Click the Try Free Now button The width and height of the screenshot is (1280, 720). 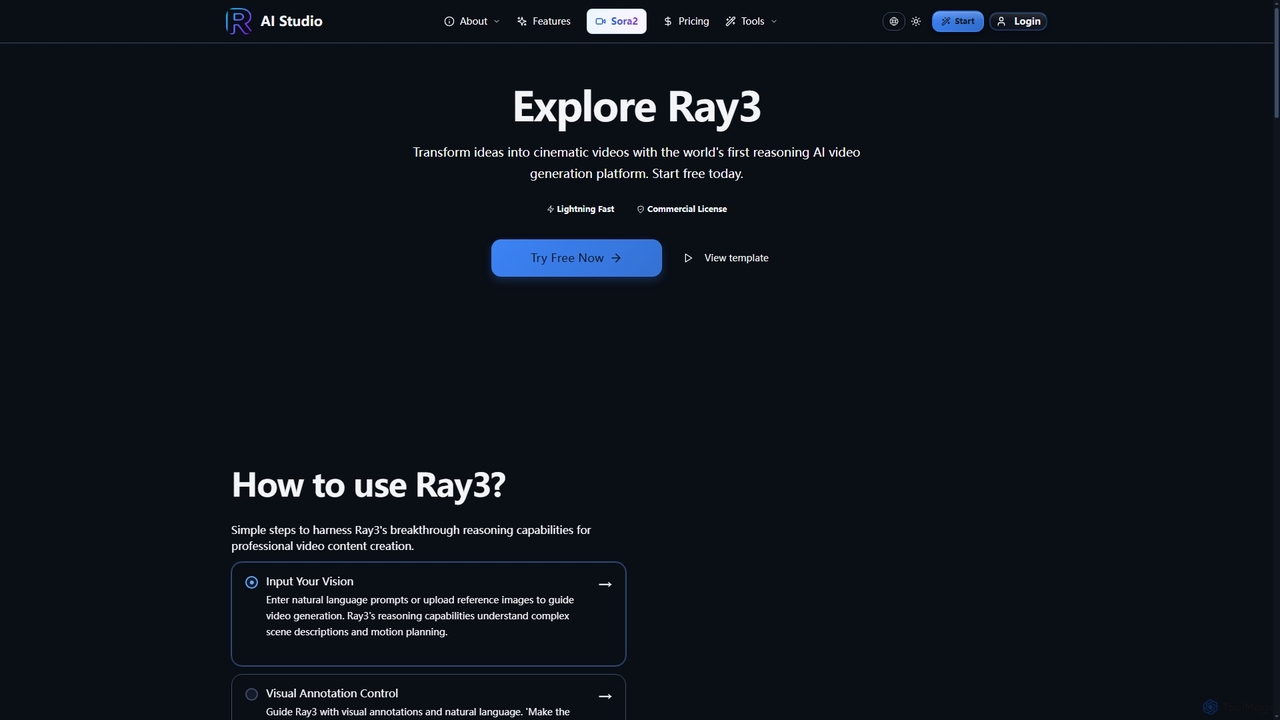576,258
